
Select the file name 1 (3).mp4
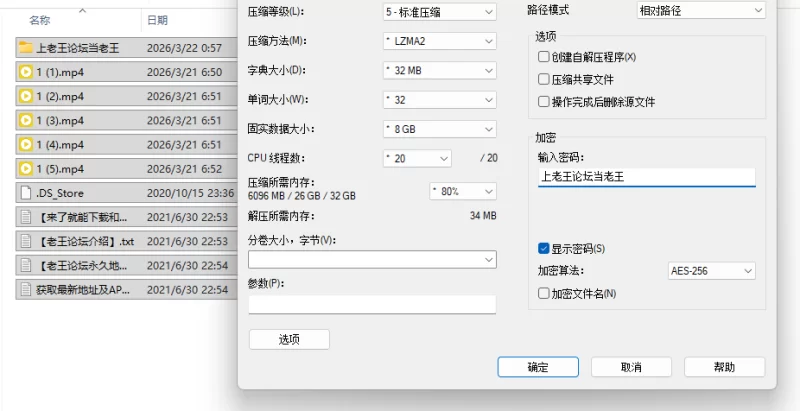click(x=60, y=121)
